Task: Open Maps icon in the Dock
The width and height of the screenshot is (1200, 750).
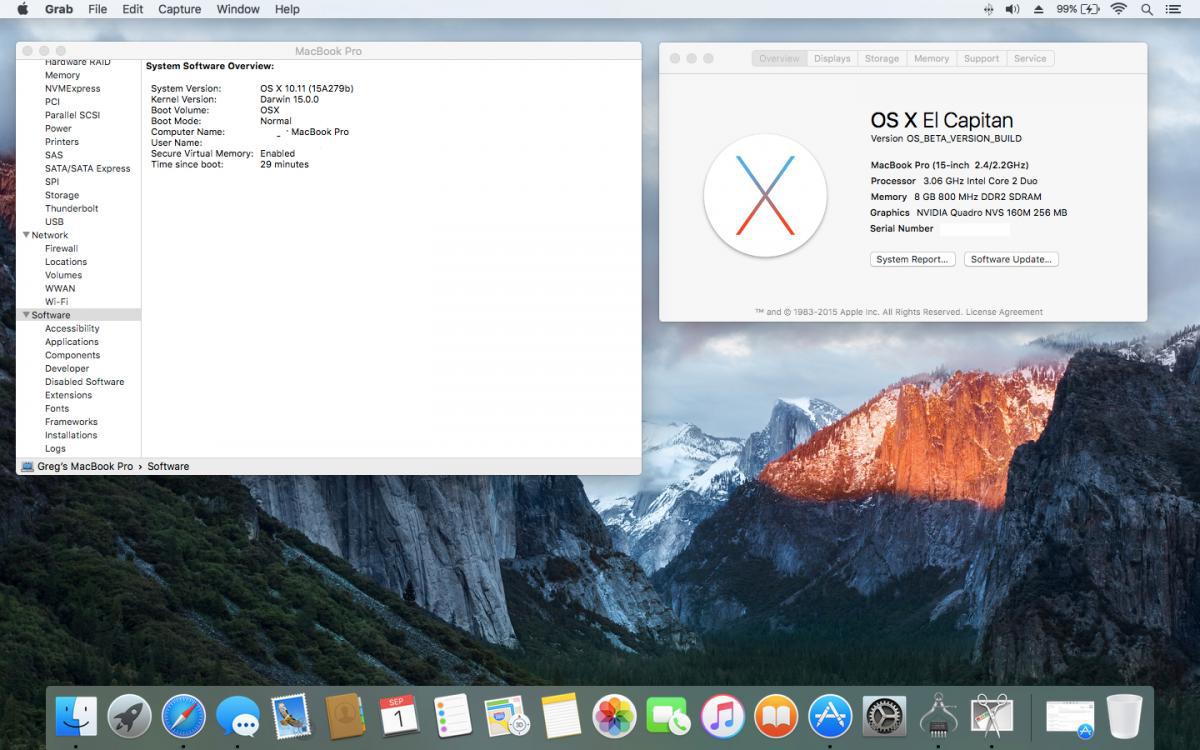Action: point(507,716)
